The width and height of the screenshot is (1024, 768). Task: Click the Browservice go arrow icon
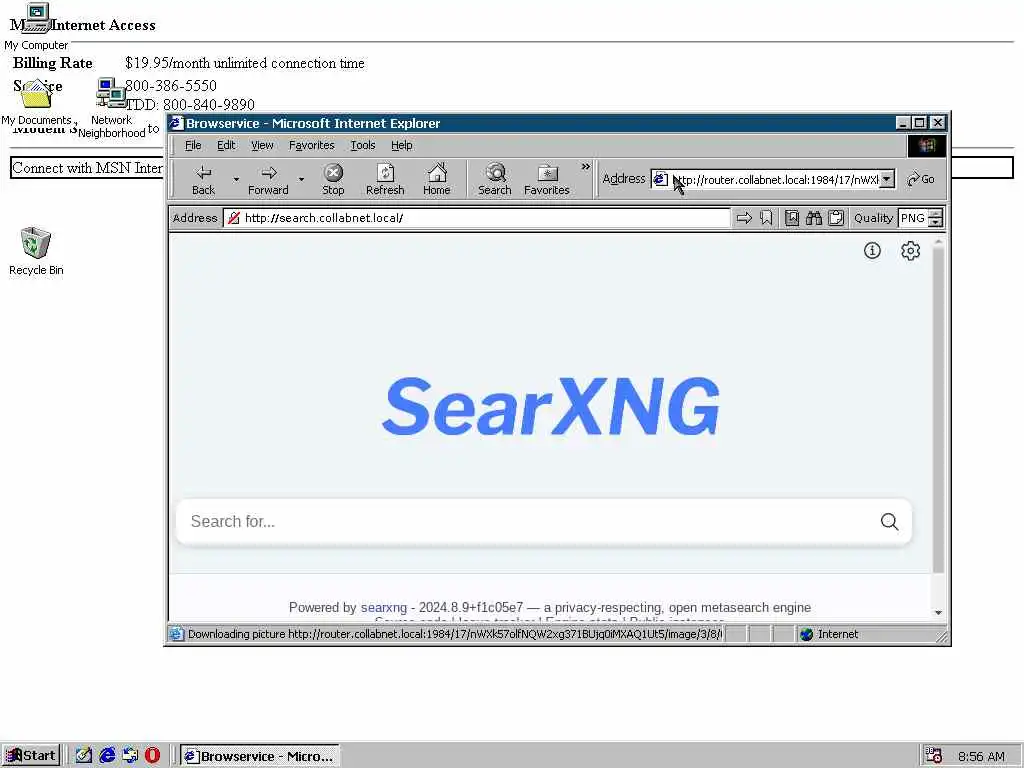[x=744, y=218]
